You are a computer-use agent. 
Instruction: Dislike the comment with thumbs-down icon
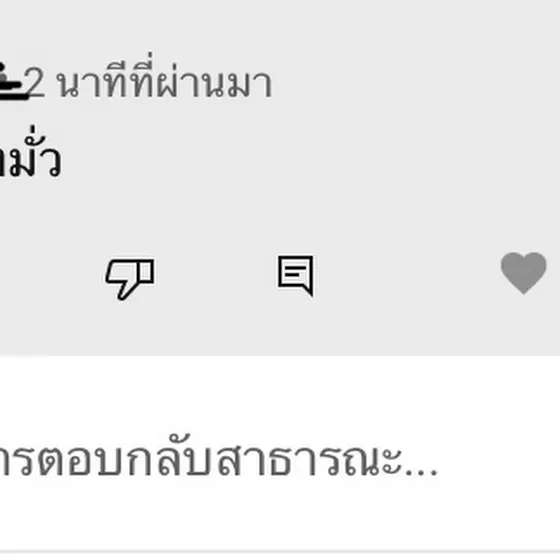pos(130,279)
